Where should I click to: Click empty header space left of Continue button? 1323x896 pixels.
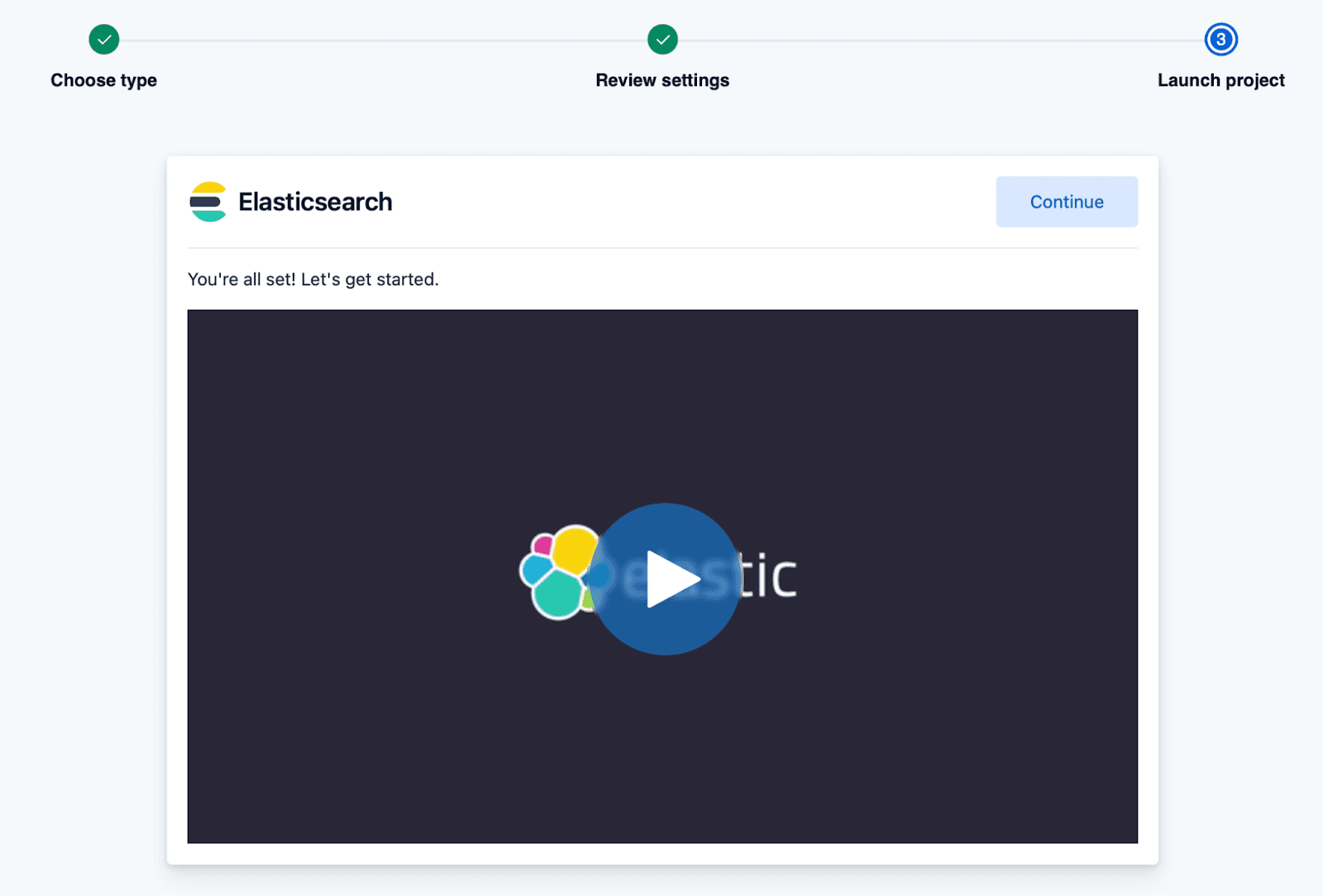pos(695,202)
